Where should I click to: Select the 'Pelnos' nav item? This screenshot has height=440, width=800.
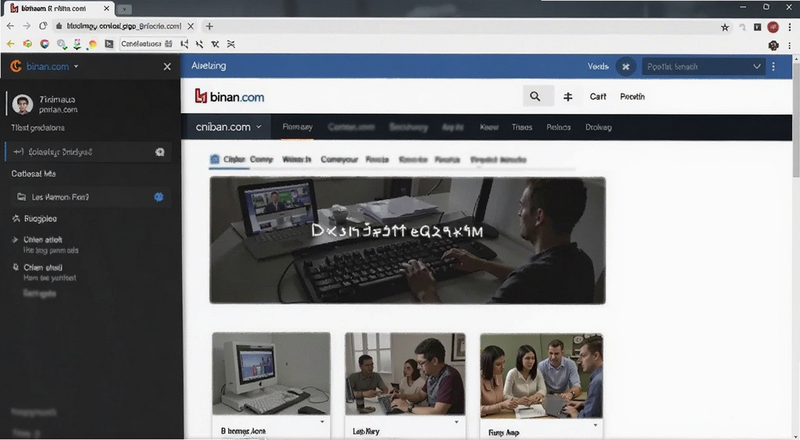[559, 127]
